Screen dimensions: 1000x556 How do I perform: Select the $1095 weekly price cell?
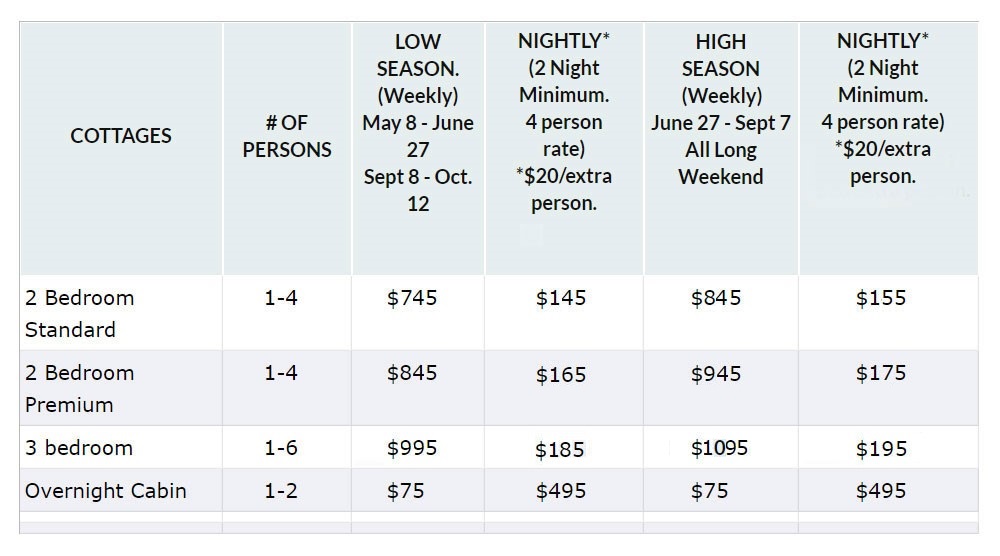click(x=719, y=448)
